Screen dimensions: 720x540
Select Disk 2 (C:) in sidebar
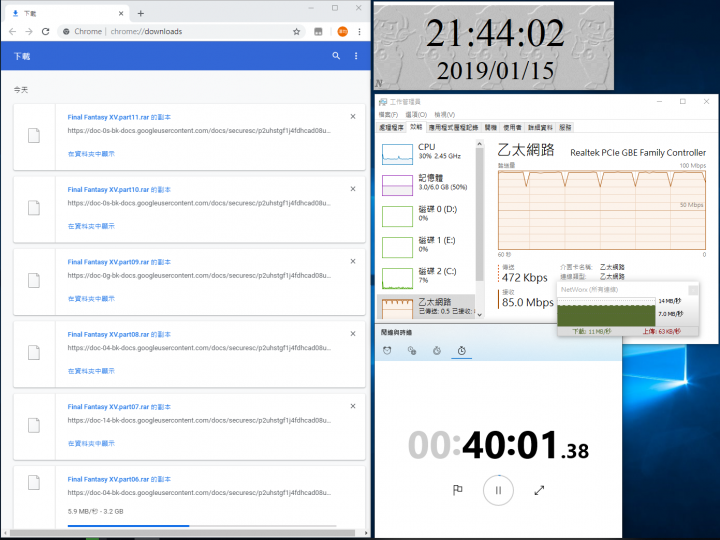426,277
